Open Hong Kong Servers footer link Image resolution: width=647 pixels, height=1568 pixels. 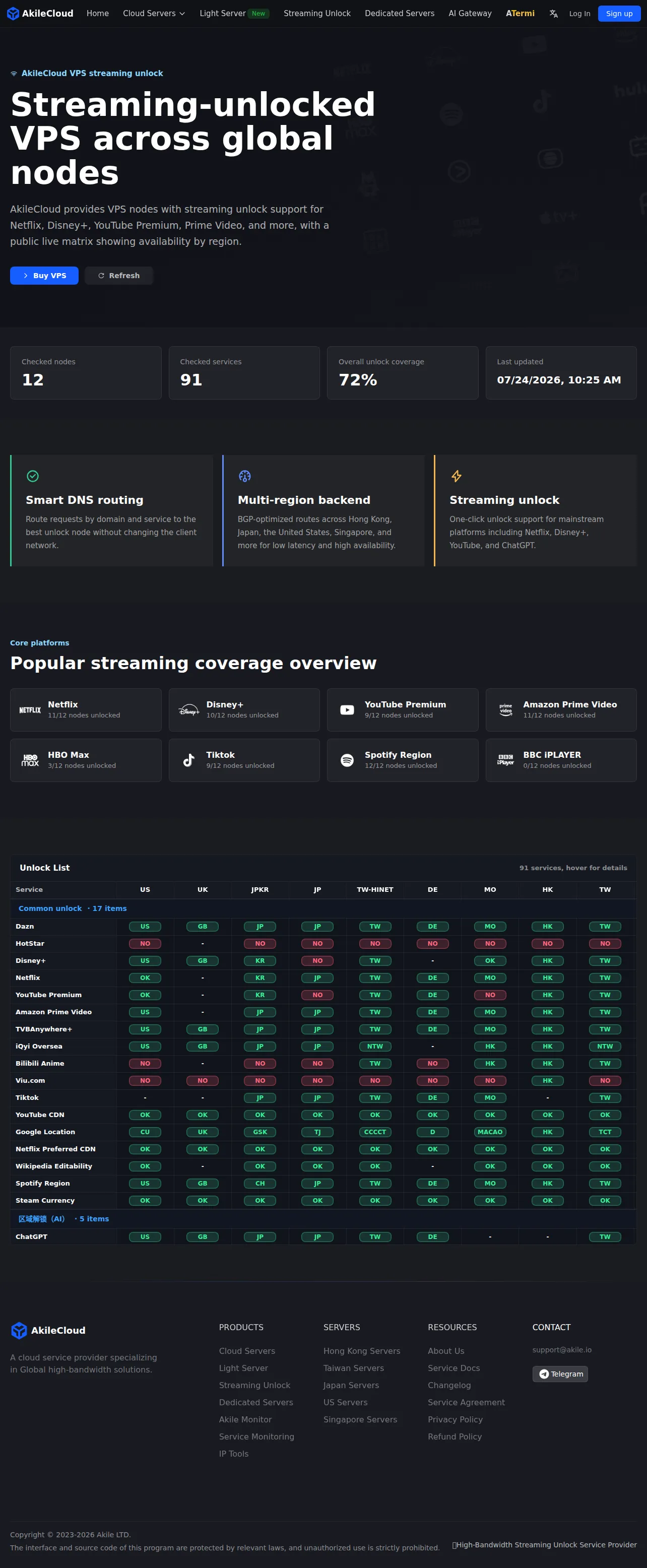tap(361, 1351)
